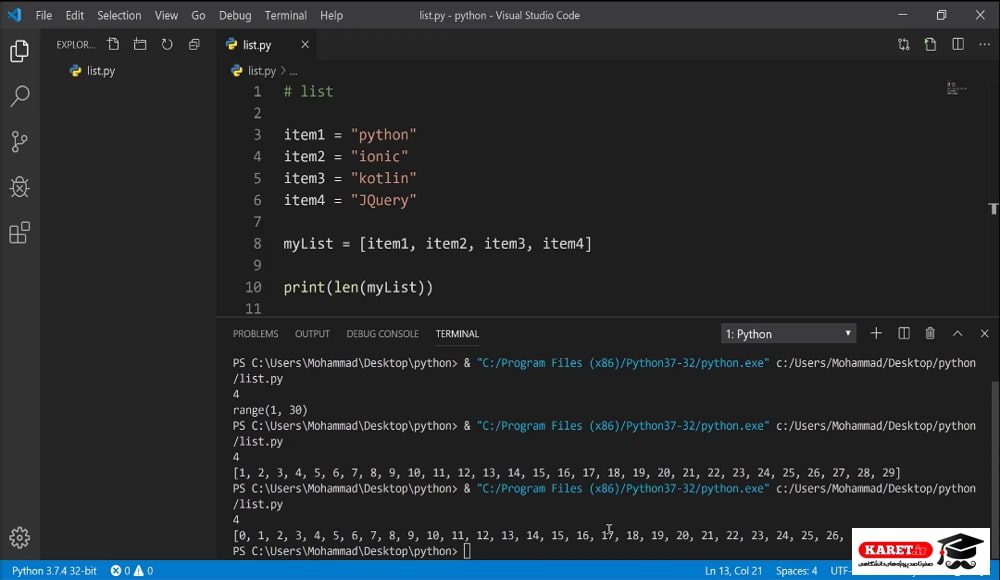Click the item2 "ionic" line
This screenshot has height=580, width=1000.
click(x=346, y=156)
